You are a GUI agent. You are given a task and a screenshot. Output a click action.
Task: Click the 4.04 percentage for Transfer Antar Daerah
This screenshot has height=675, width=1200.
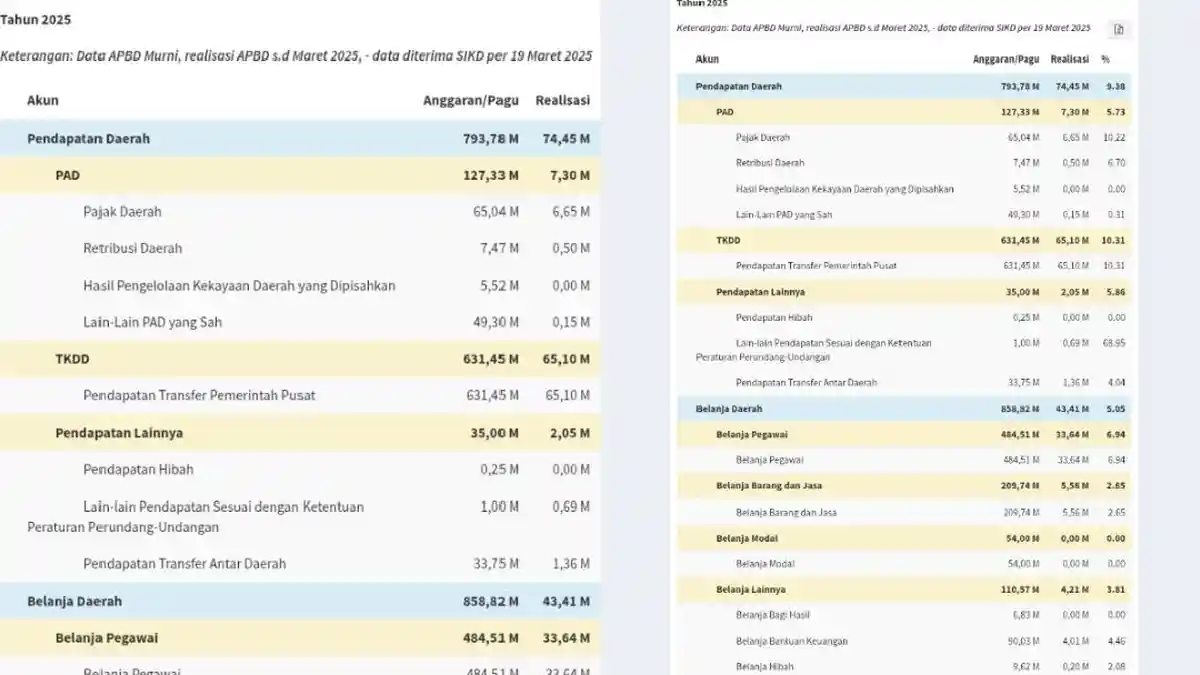click(x=1117, y=383)
